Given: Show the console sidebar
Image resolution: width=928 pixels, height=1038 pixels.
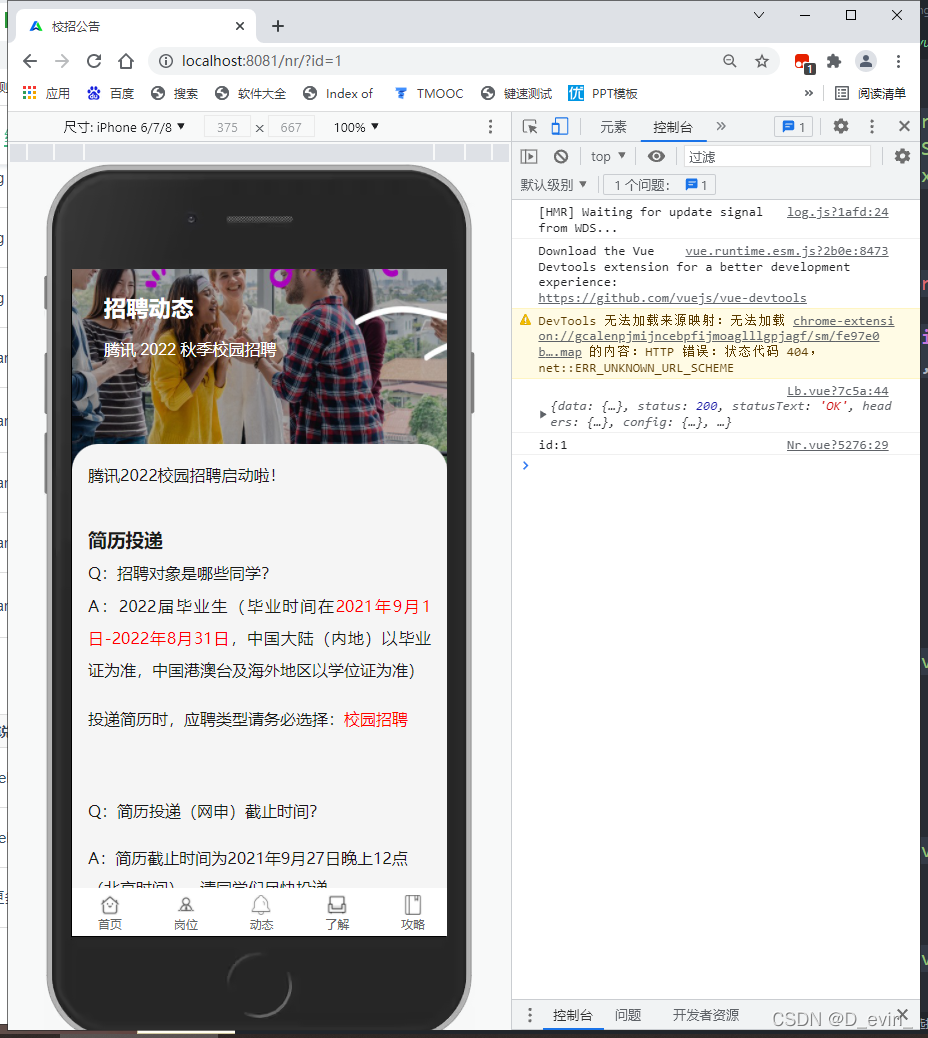Looking at the screenshot, I should point(529,157).
